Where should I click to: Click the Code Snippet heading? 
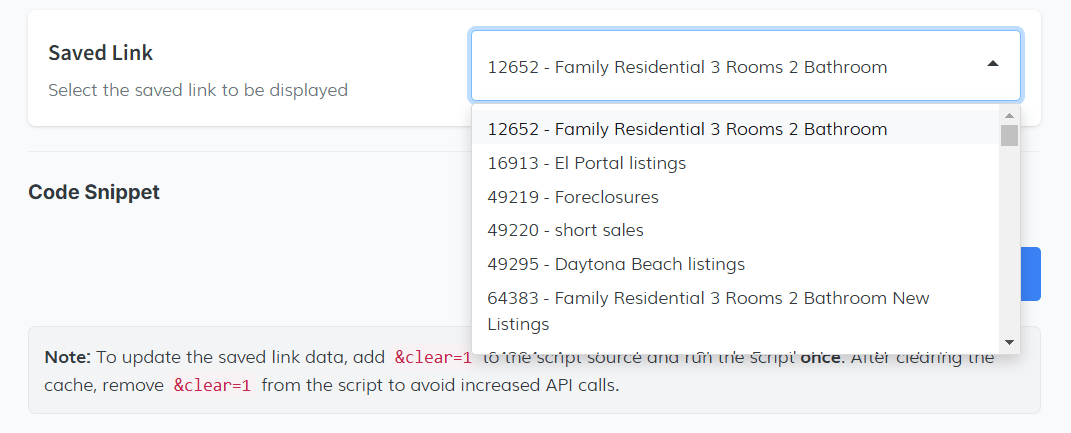point(94,192)
